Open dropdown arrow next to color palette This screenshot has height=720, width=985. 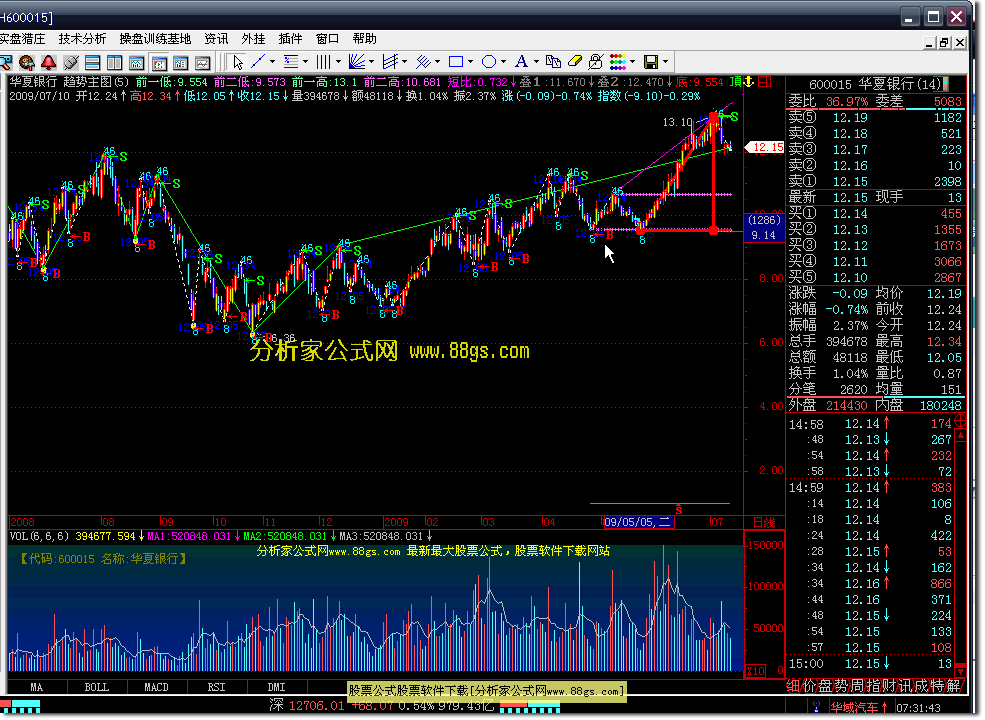coord(633,62)
